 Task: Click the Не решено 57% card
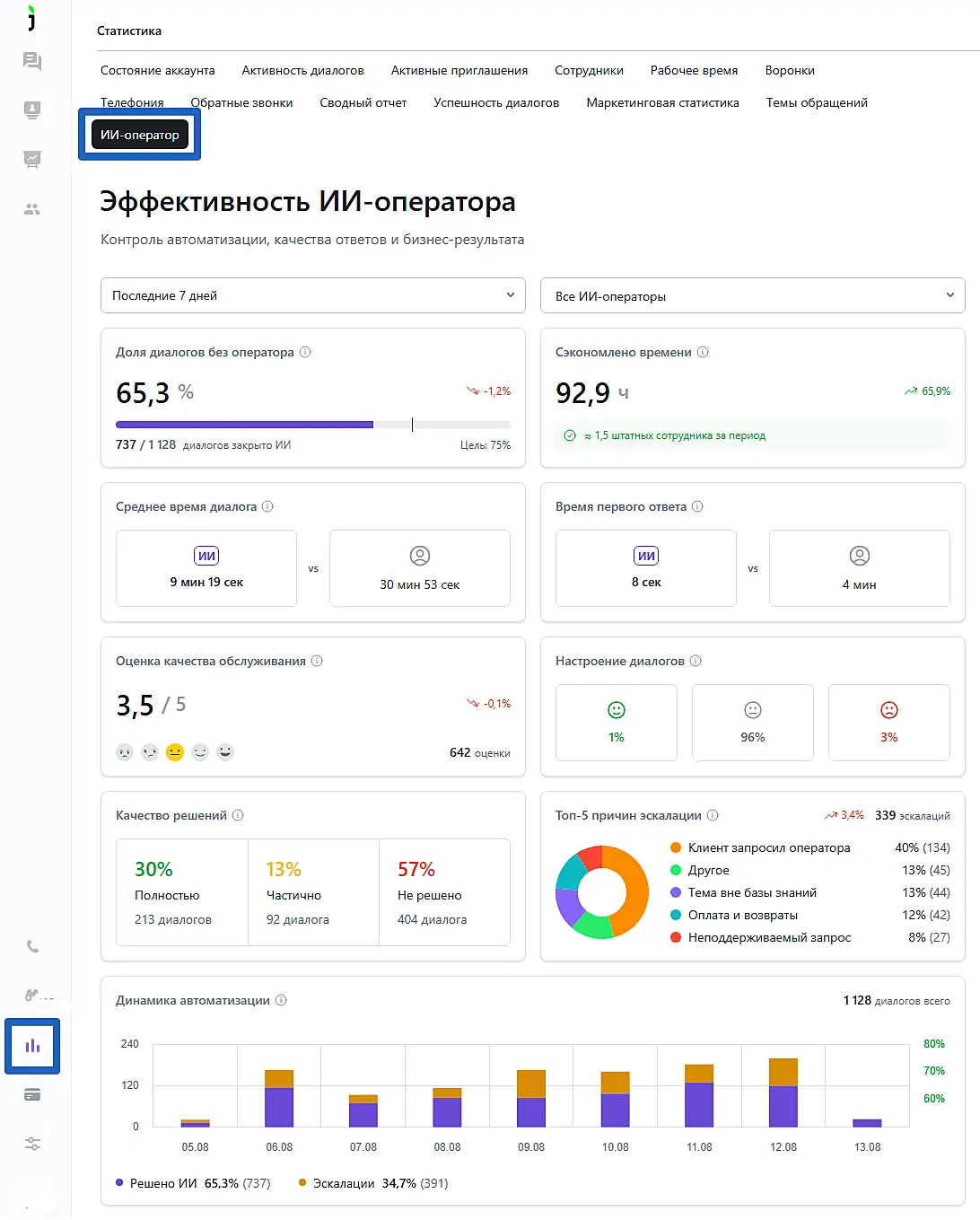(x=445, y=892)
